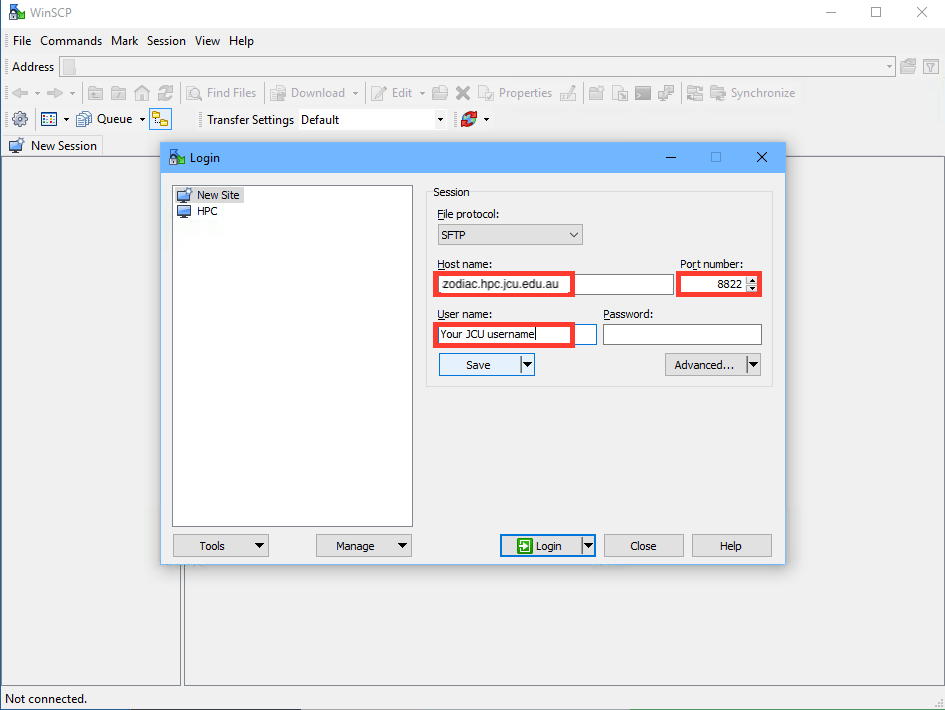Open the File protocol SFTP dropdown
Viewport: 945px width, 710px height.
coord(510,234)
